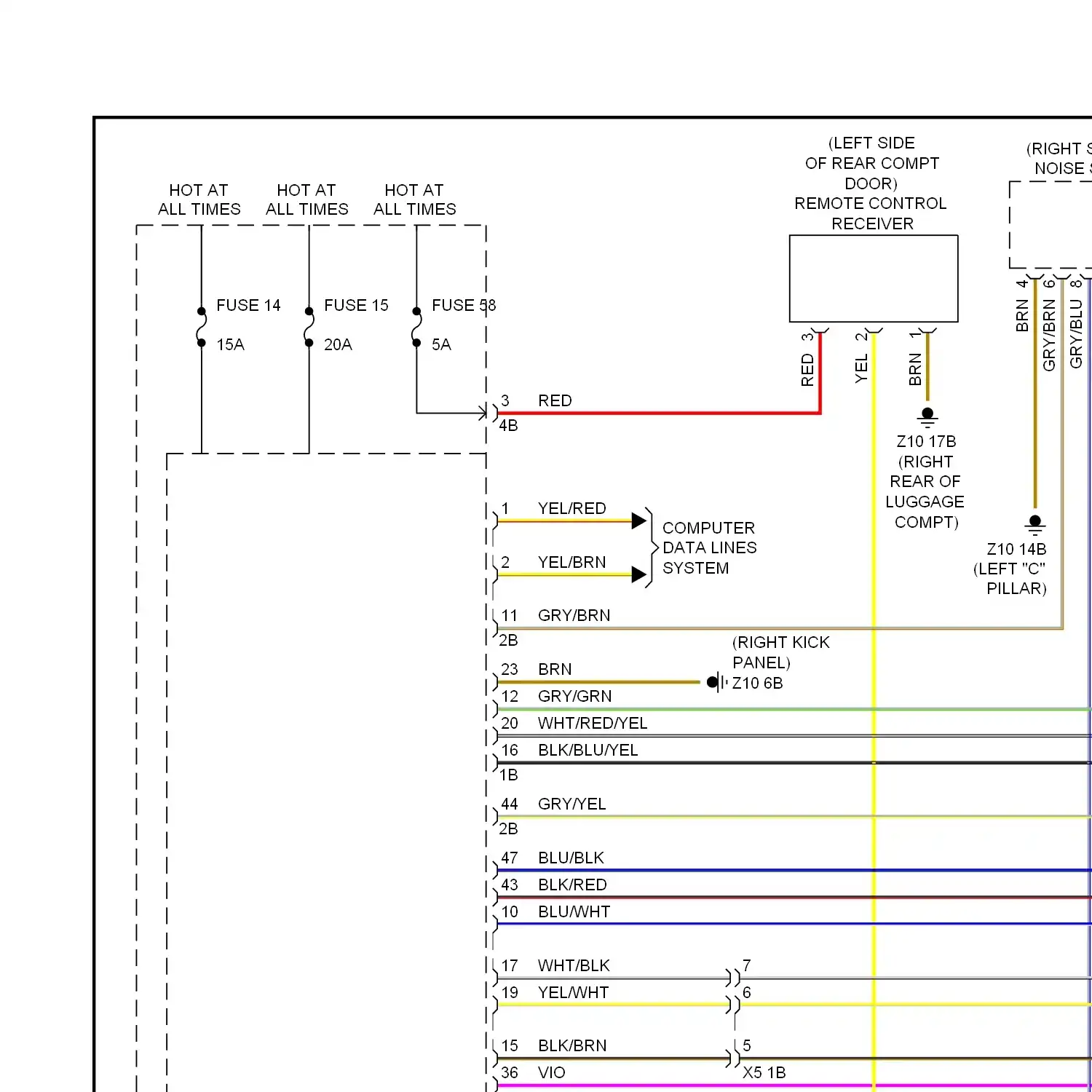Click the 1B connector label under pin 16
The image size is (1092, 1092).
(x=508, y=775)
